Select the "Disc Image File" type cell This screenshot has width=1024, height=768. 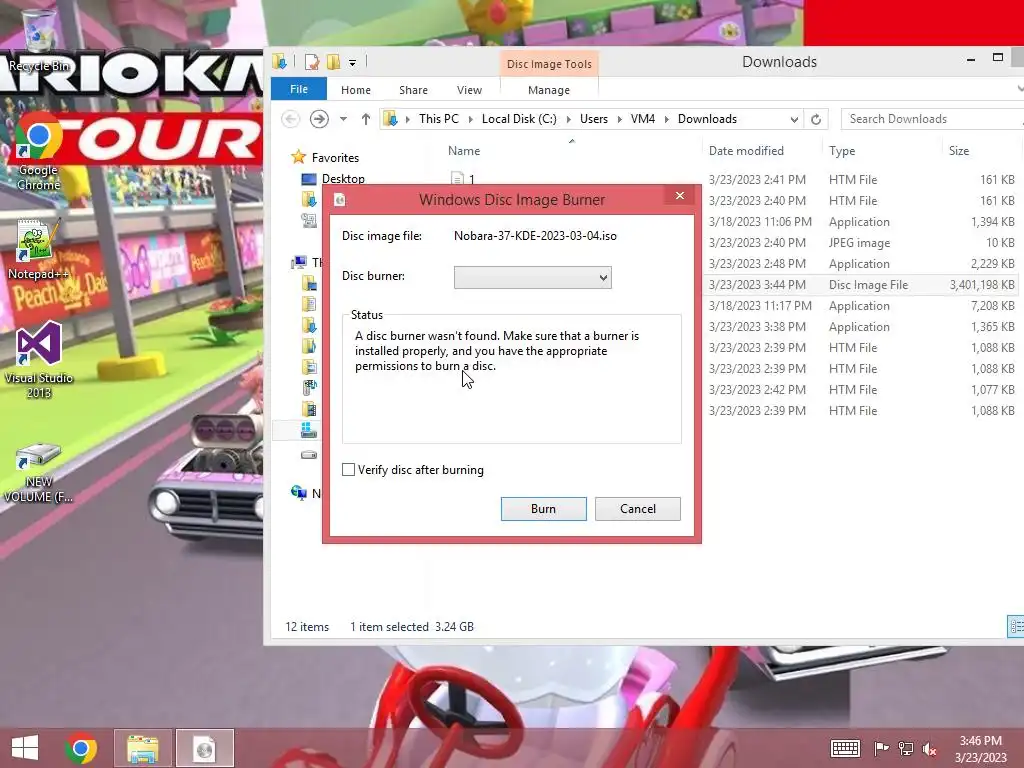pos(869,285)
